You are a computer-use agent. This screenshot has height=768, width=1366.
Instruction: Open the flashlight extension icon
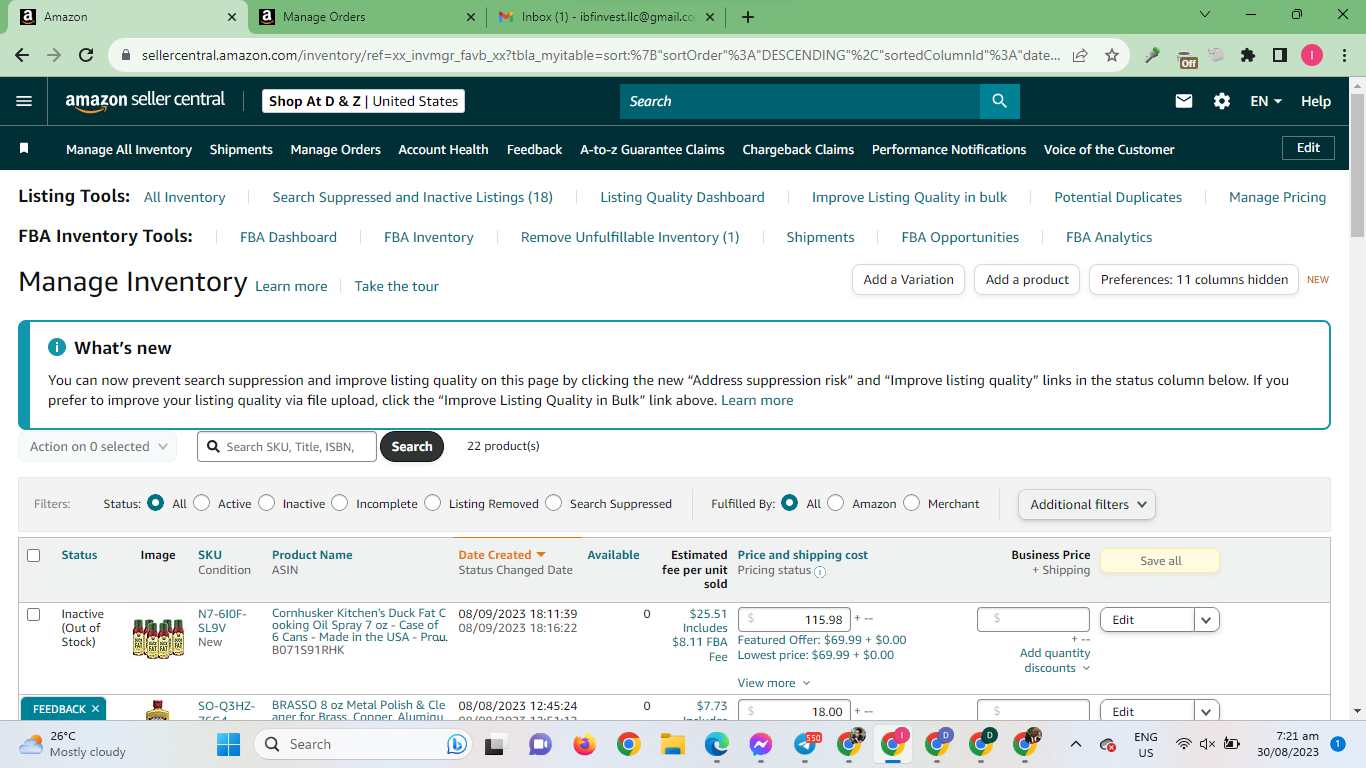coord(1153,55)
